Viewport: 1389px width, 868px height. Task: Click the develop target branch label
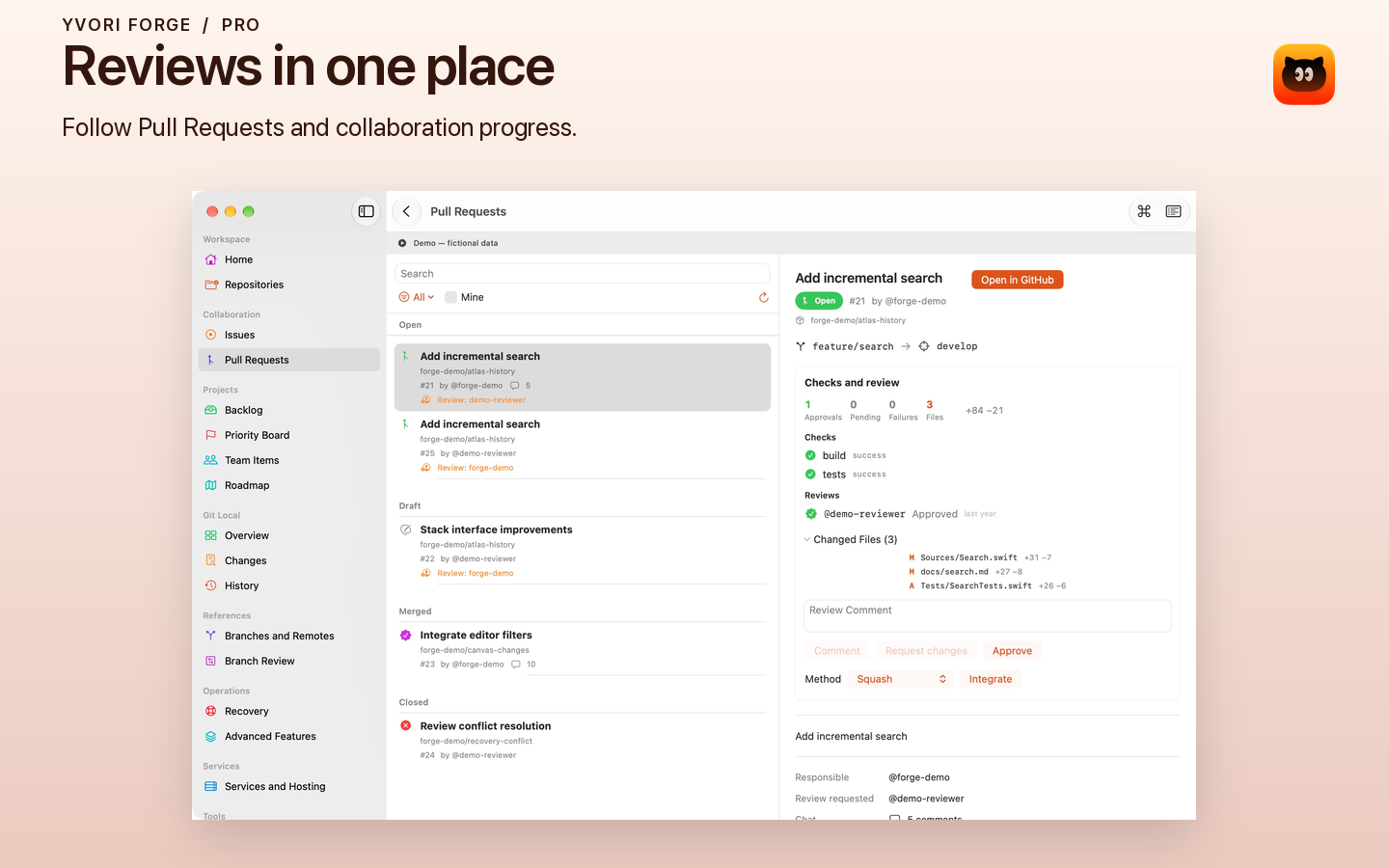pyautogui.click(x=957, y=346)
